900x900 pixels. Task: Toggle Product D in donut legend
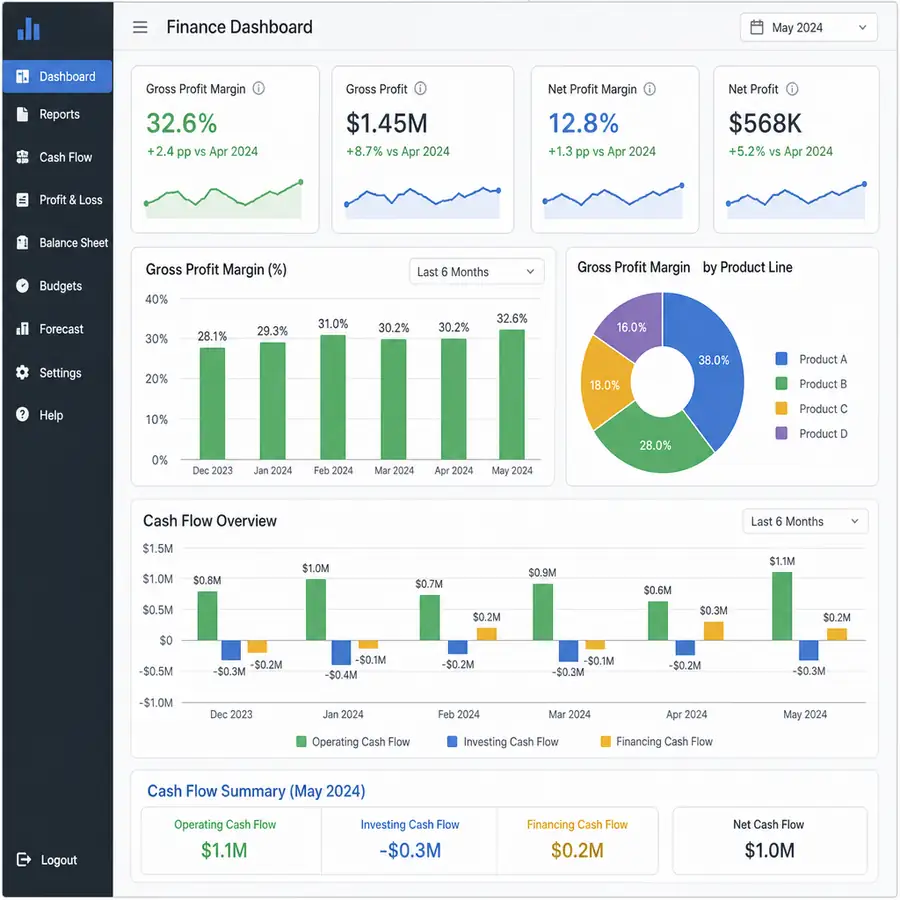pyautogui.click(x=811, y=433)
